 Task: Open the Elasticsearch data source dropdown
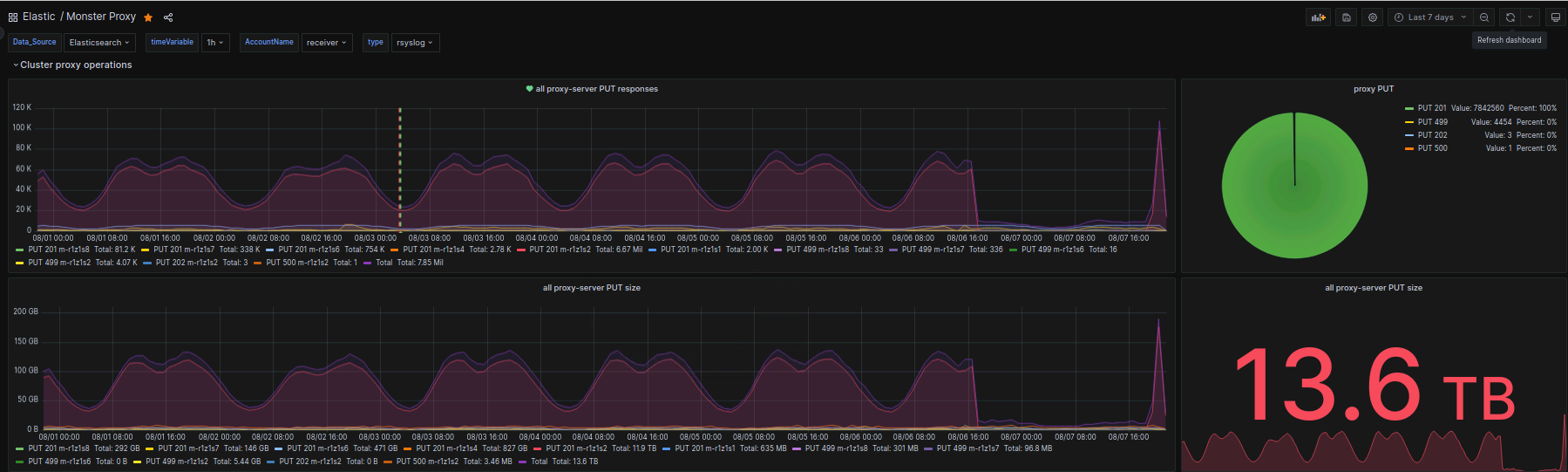pyautogui.click(x=98, y=43)
